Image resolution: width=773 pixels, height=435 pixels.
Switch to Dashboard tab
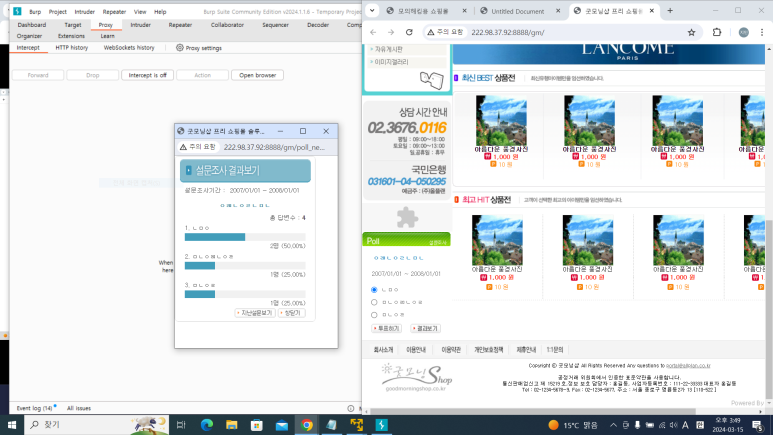(32, 25)
